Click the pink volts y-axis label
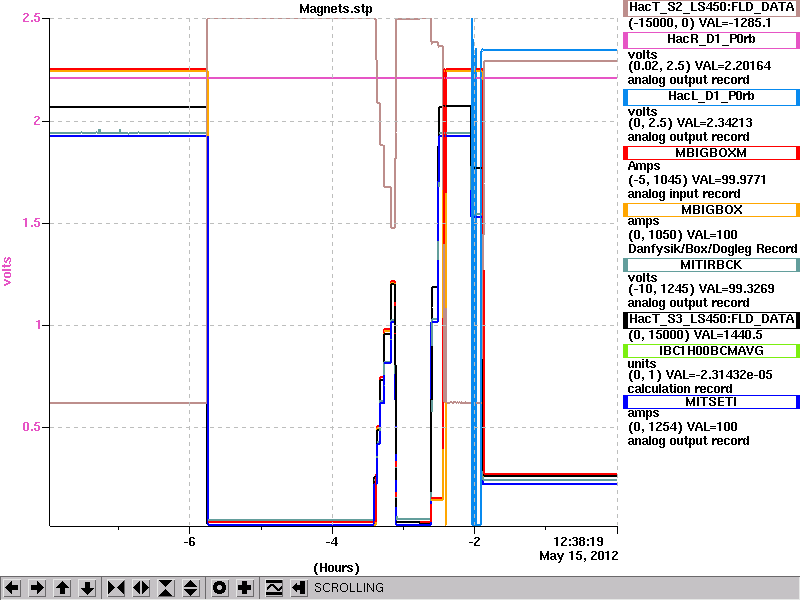800x600 pixels. [7, 271]
